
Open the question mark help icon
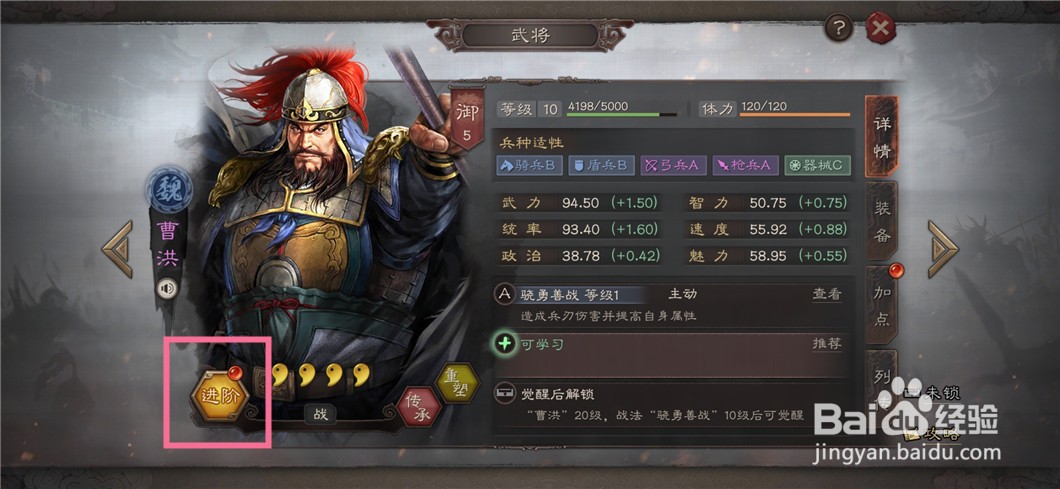pos(839,28)
